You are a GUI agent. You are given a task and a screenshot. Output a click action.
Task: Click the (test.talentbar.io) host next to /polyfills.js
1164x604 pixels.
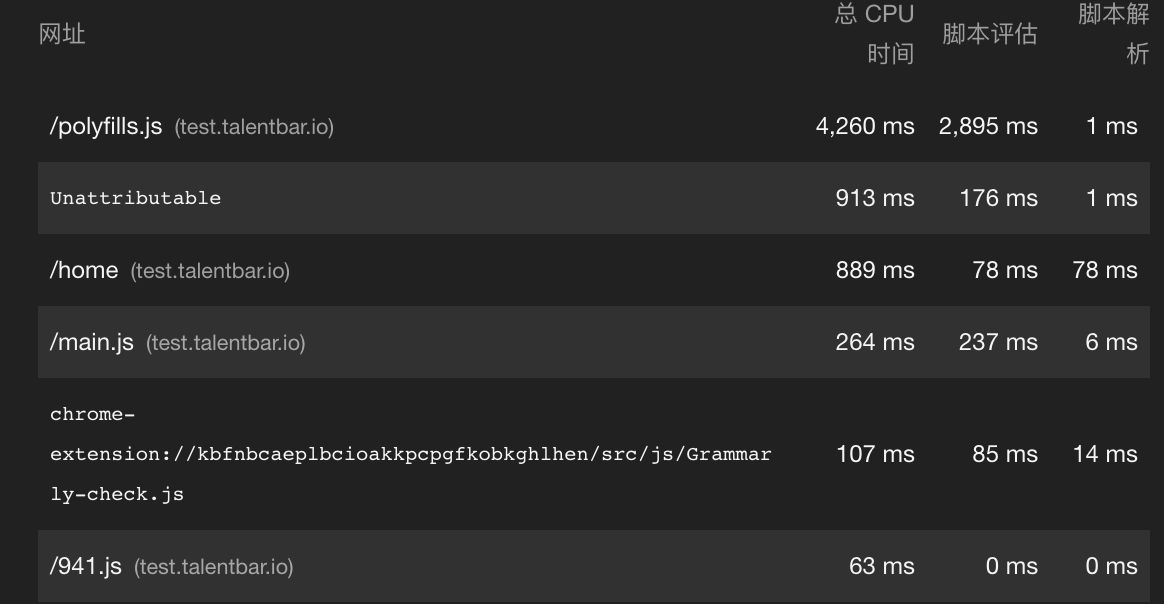coord(254,128)
